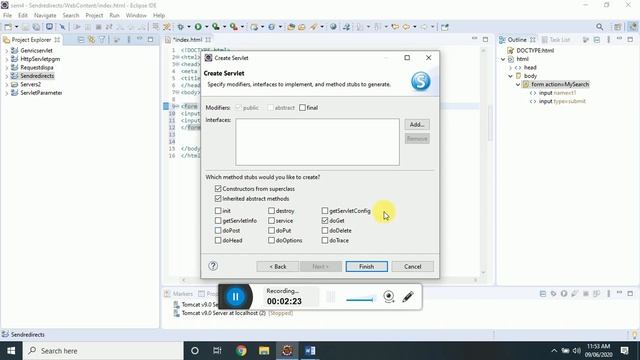Expand the Sendredirects project
This screenshot has width=640, height=360.
pyautogui.click(x=7, y=76)
